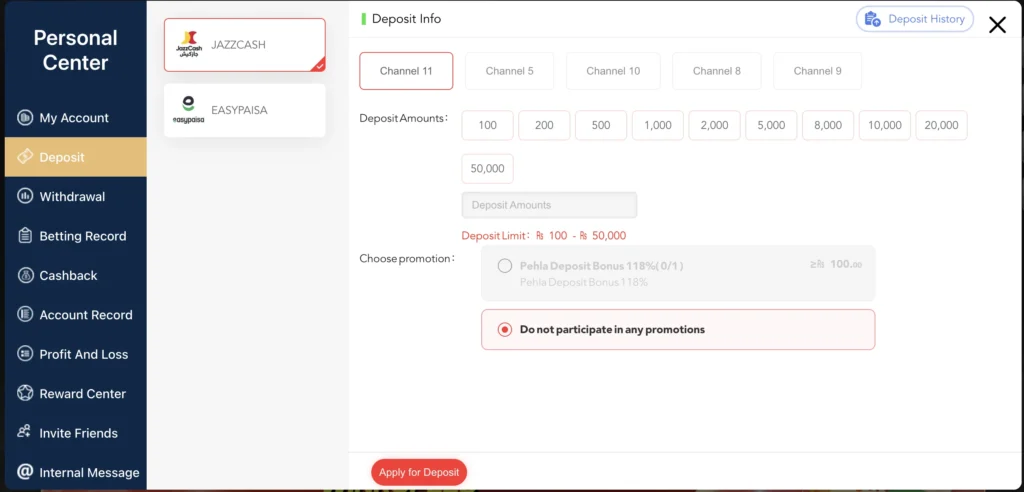Open Internal Message
Viewport: 1024px width, 492px height.
click(75, 472)
